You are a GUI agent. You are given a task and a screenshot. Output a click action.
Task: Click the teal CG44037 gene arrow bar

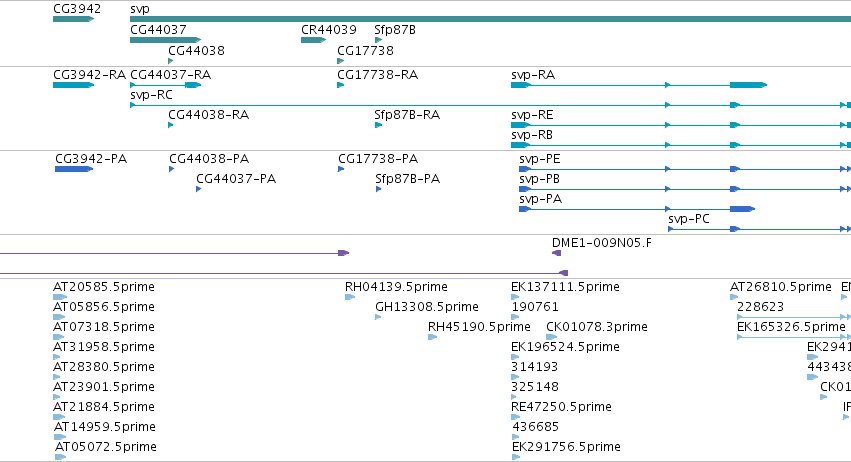[x=166, y=40]
